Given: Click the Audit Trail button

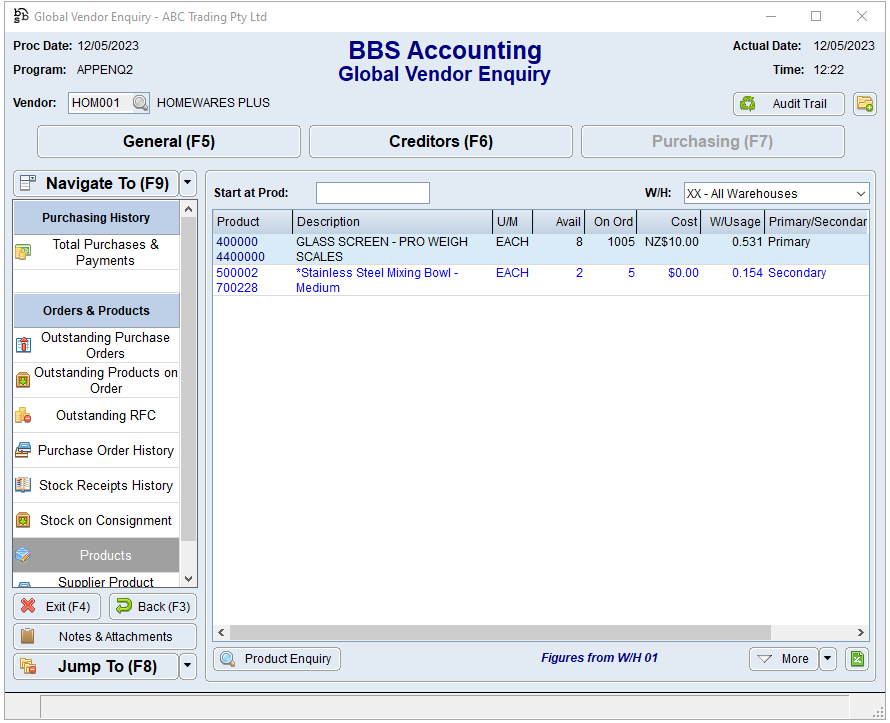Looking at the screenshot, I should [x=789, y=104].
